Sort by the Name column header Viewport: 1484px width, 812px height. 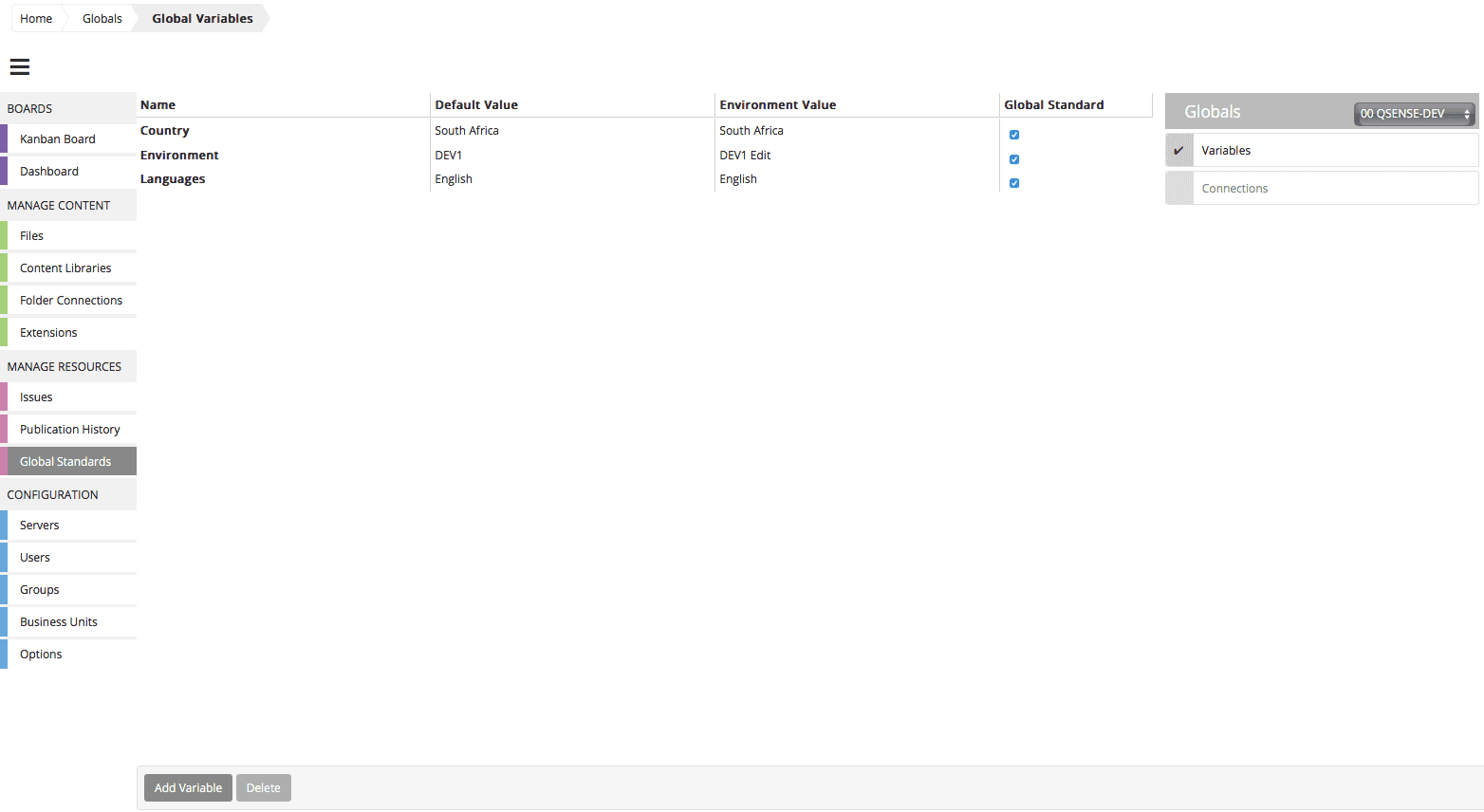[x=158, y=105]
